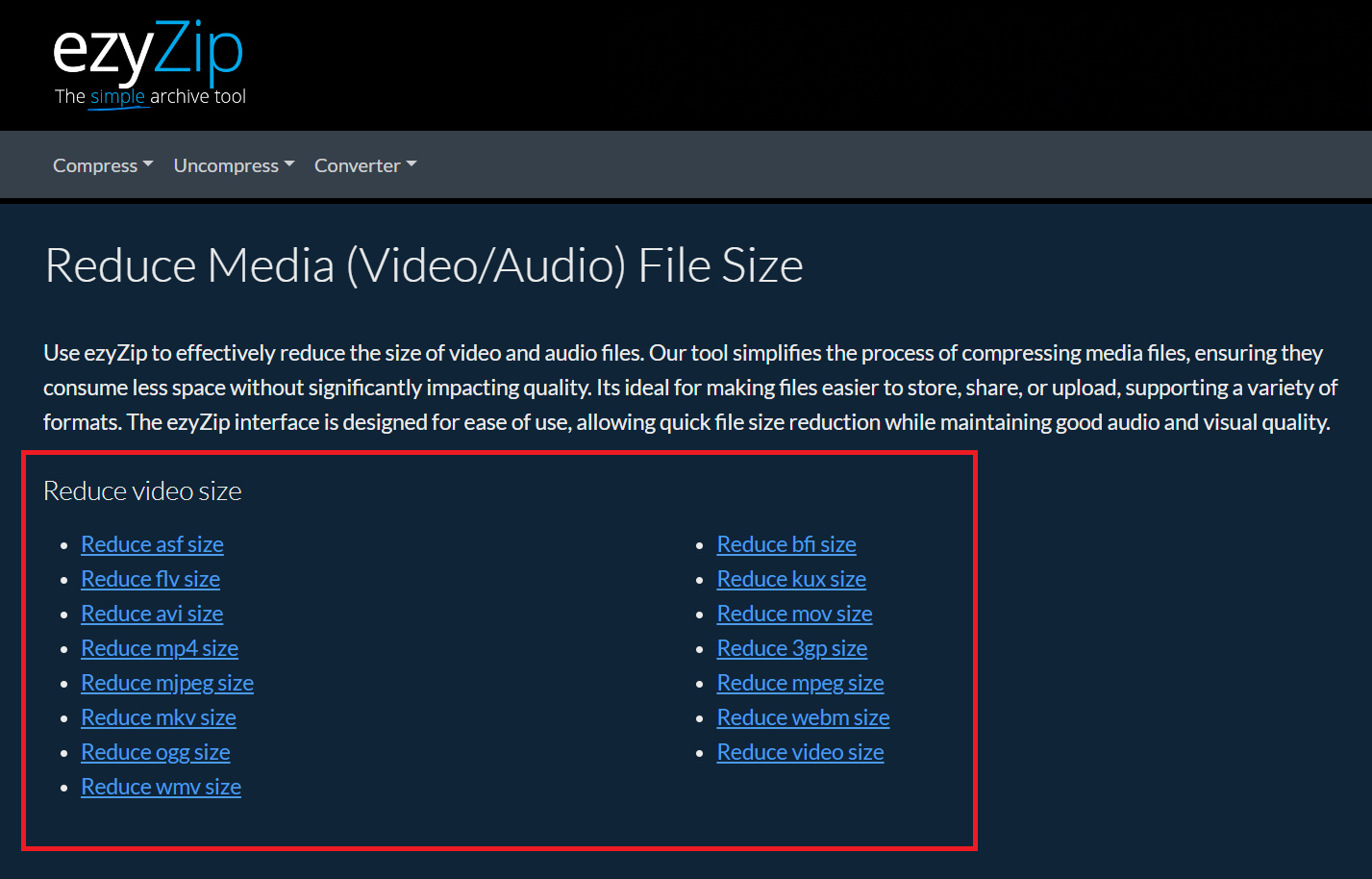Screen dimensions: 1372x879
Task: Click Reduce avi size
Action: [x=151, y=613]
